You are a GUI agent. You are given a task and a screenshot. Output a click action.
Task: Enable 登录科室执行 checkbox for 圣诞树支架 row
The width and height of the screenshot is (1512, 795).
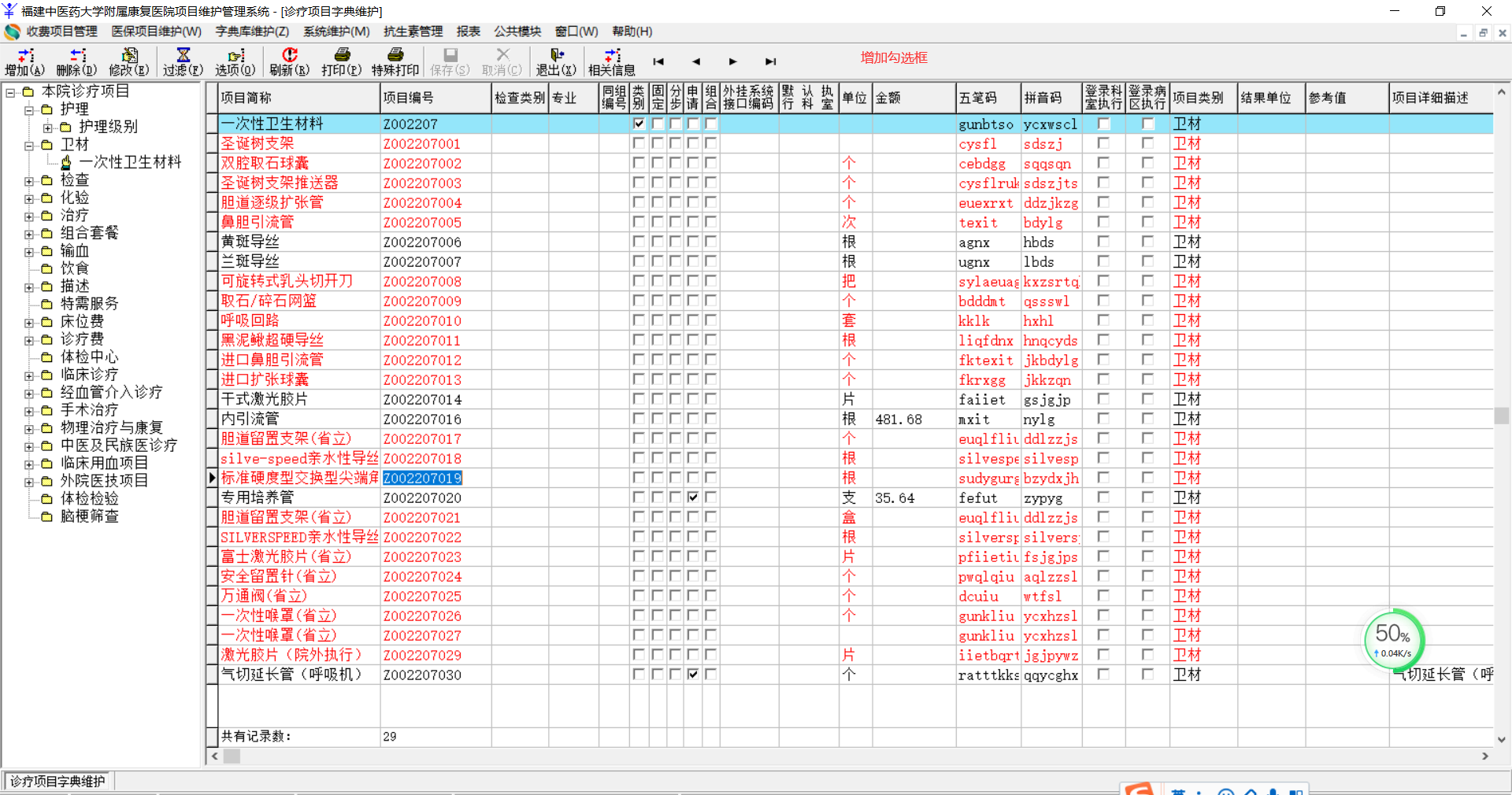point(1103,143)
